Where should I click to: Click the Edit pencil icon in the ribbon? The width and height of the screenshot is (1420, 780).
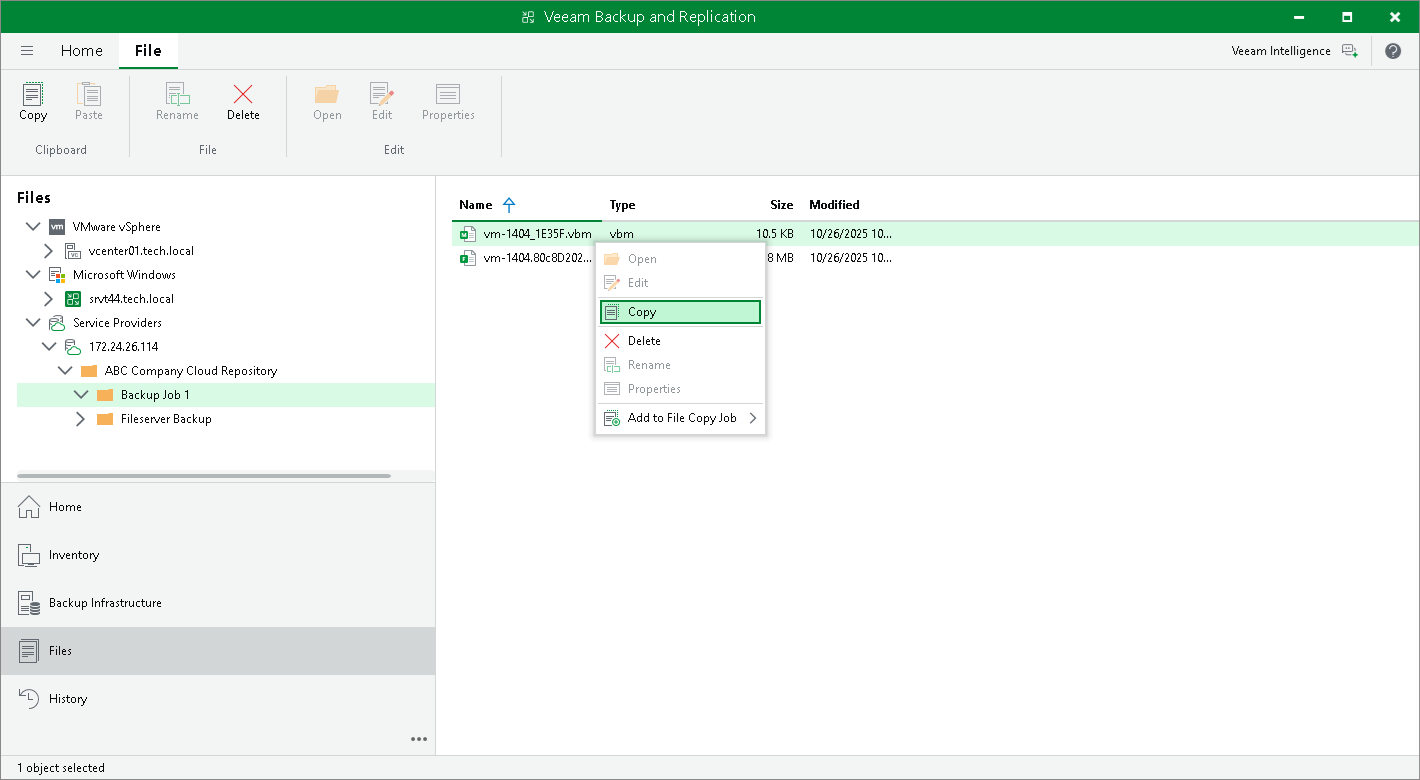pos(382,94)
